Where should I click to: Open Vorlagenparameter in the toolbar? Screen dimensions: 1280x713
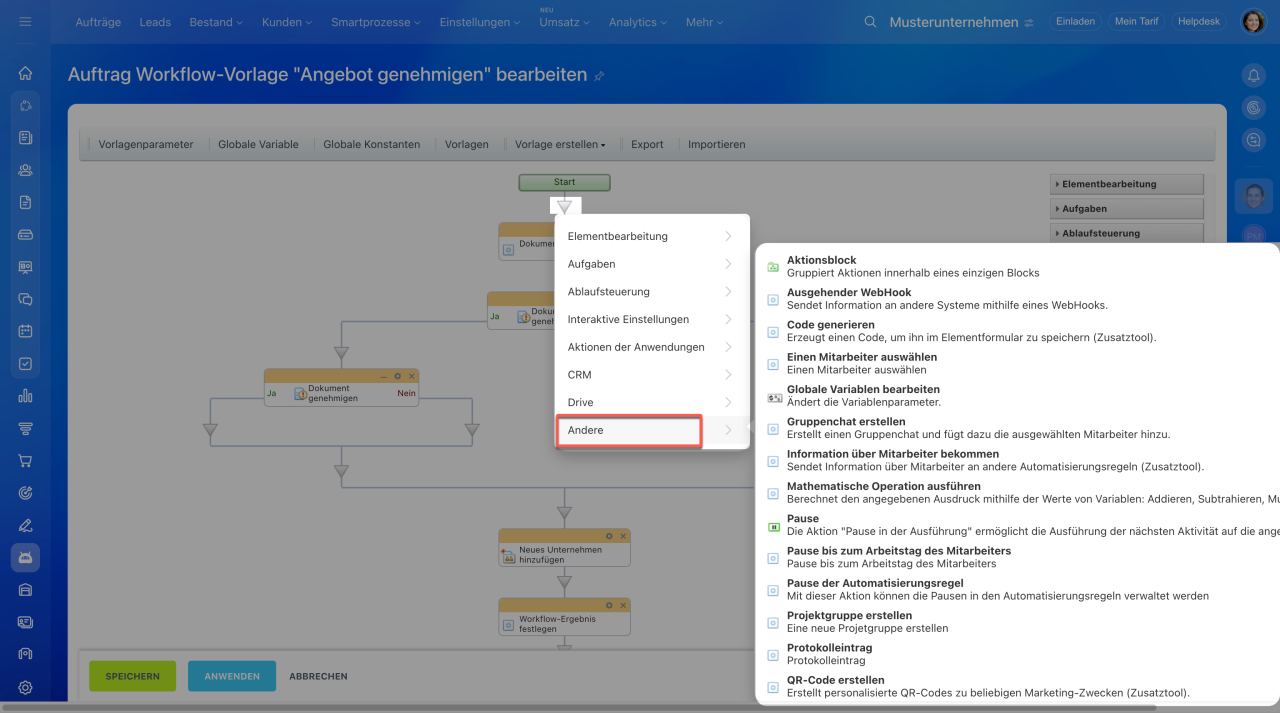pyautogui.click(x=146, y=144)
